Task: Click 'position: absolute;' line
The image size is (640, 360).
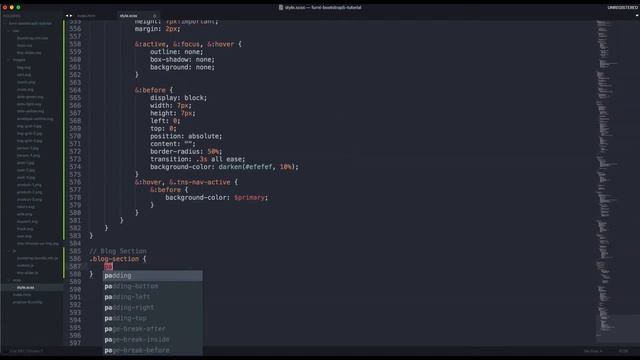Action: point(186,136)
